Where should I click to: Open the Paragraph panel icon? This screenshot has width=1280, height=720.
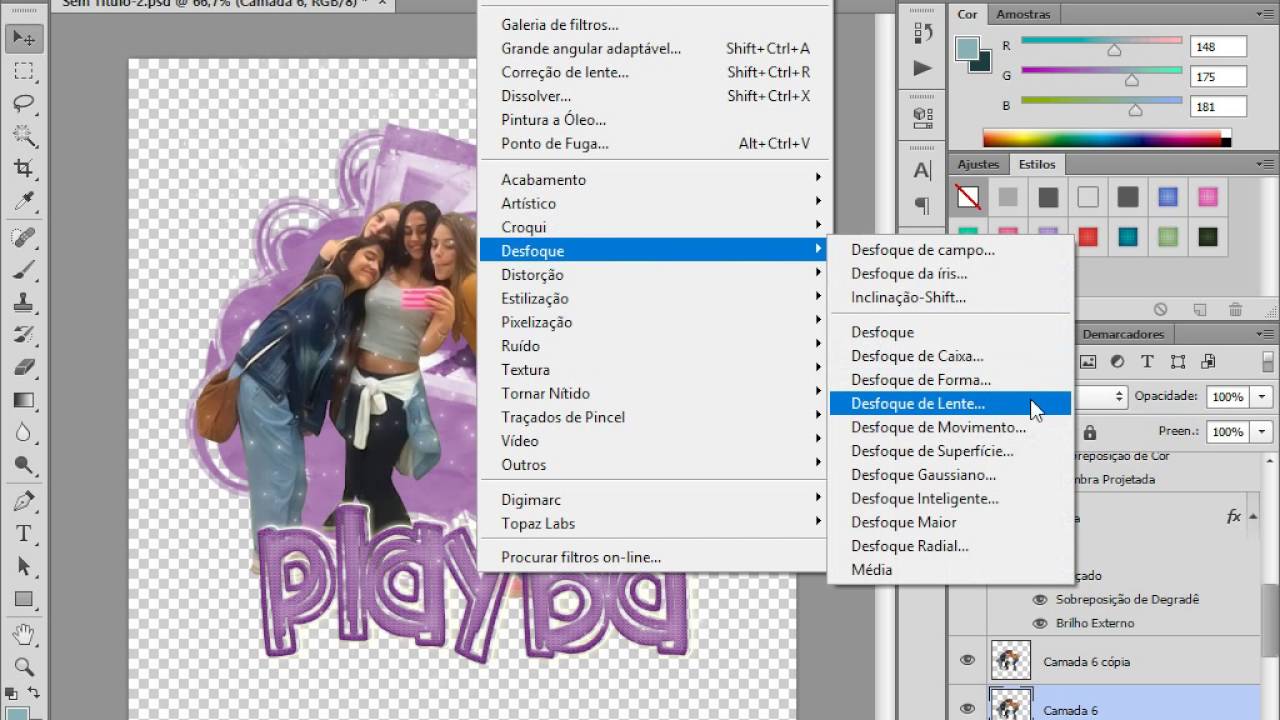tap(923, 205)
